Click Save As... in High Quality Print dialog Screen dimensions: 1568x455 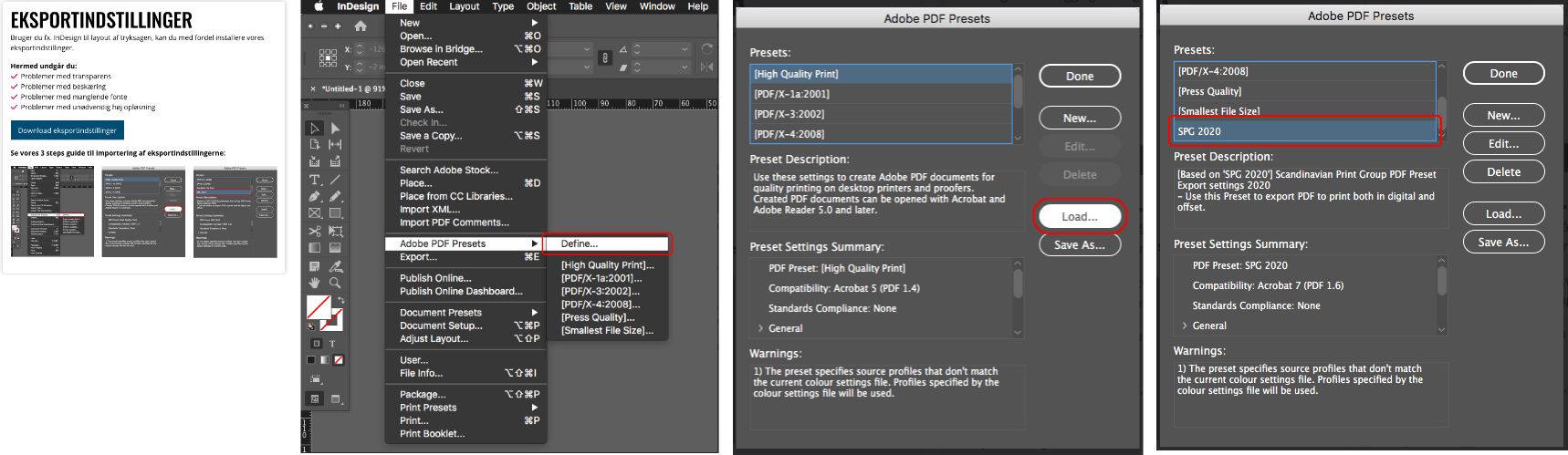point(1080,244)
